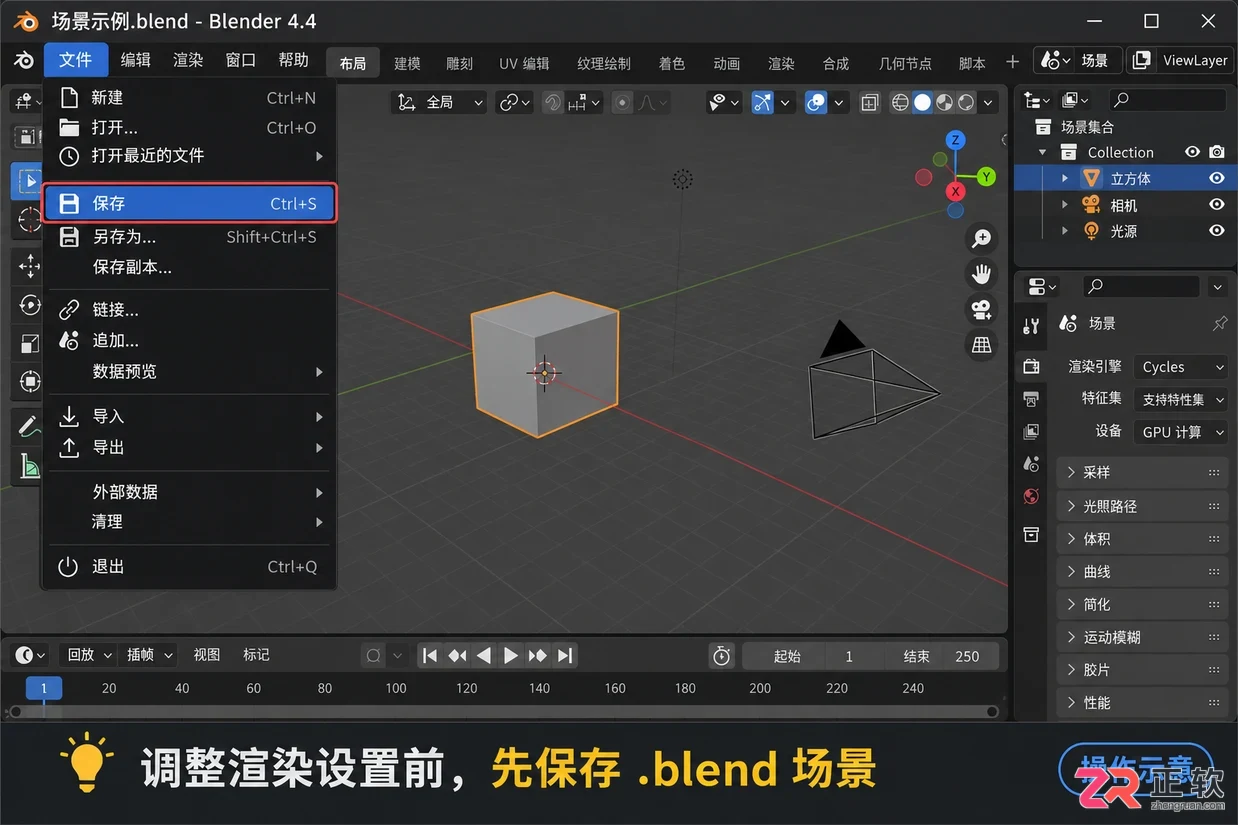Choose 退出 from the File menu
Screen dimensions: 1238x825
tap(189, 567)
